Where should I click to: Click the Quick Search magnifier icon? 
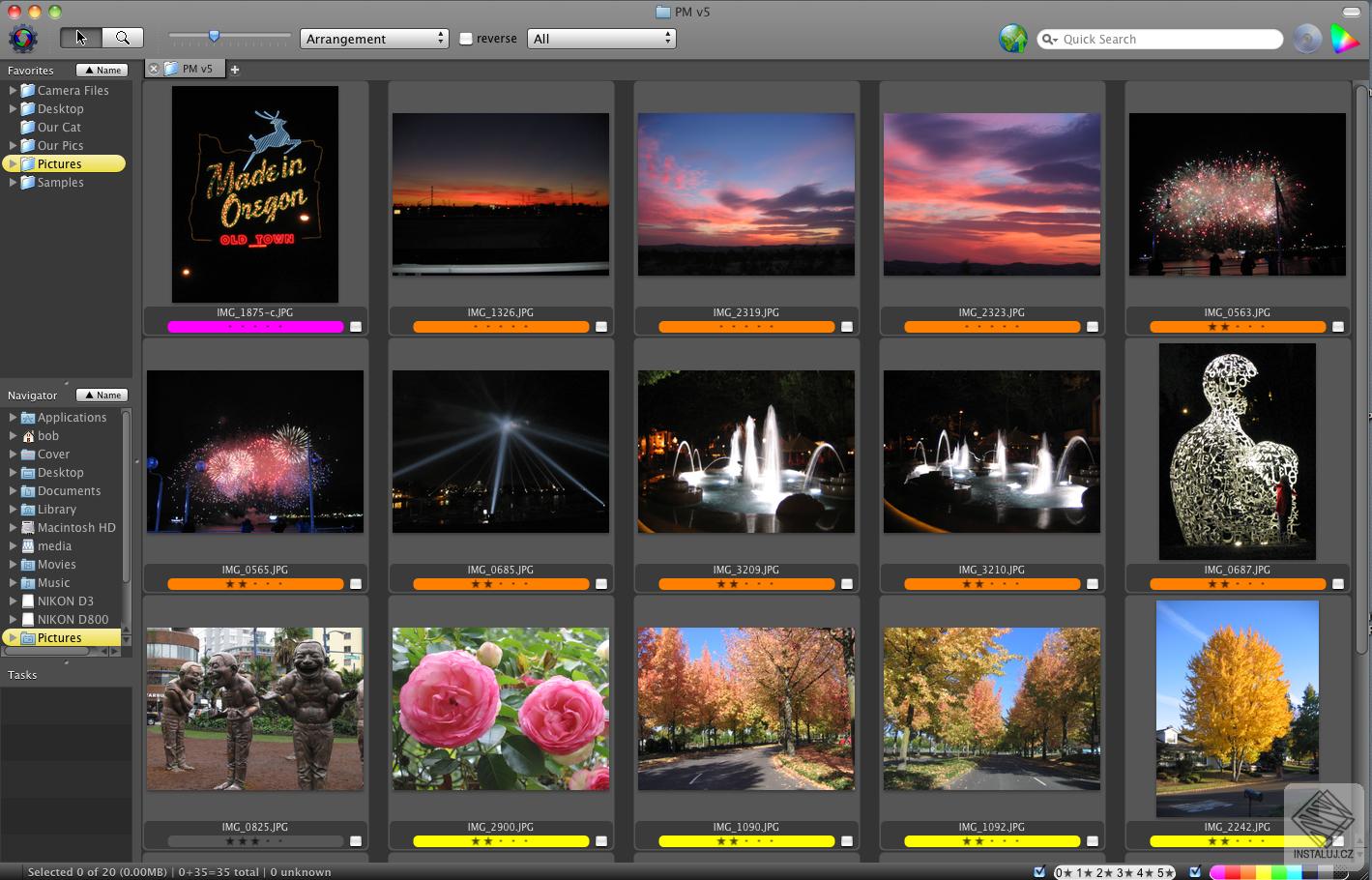click(1049, 40)
